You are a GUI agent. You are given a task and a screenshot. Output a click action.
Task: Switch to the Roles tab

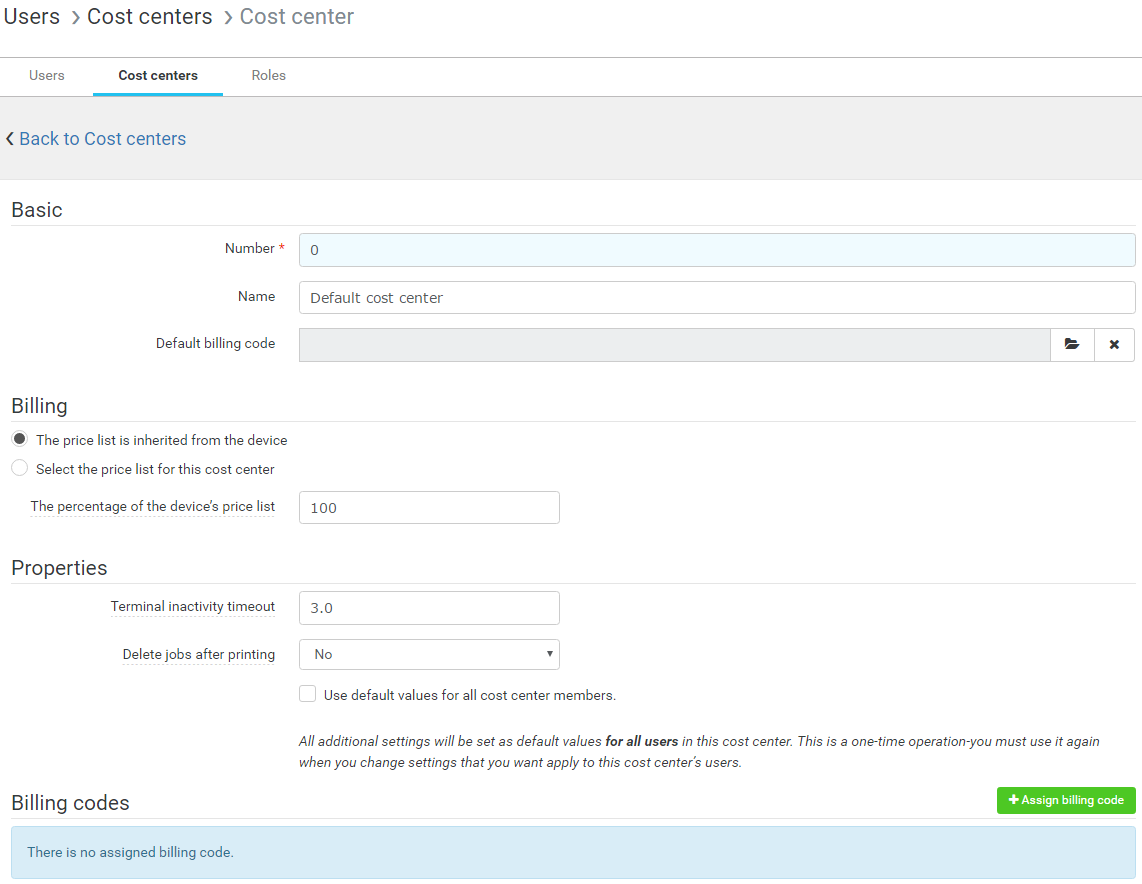pos(268,76)
